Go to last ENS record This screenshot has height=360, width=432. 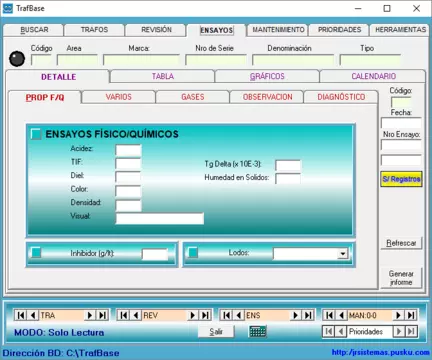pos(308,315)
